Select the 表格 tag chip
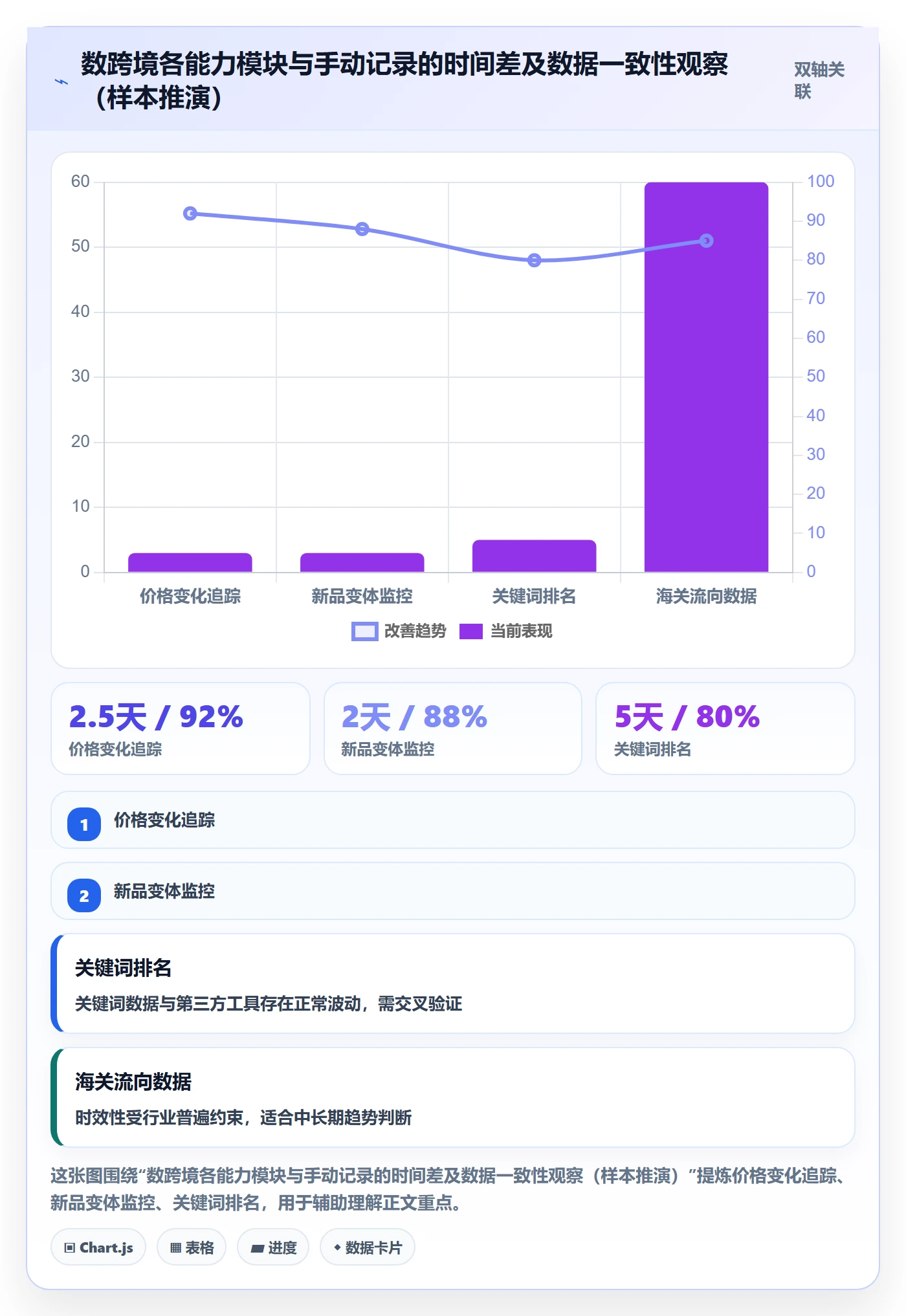The height and width of the screenshot is (1316, 906). 192,1247
